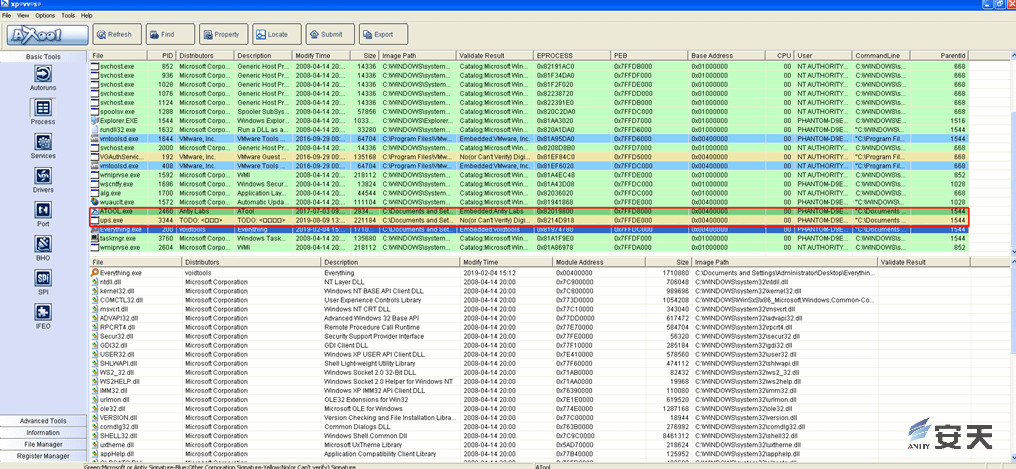Image resolution: width=1016 pixels, height=469 pixels.
Task: Select vmtoolsd.exe row with PID 1644
Action: coord(529,139)
